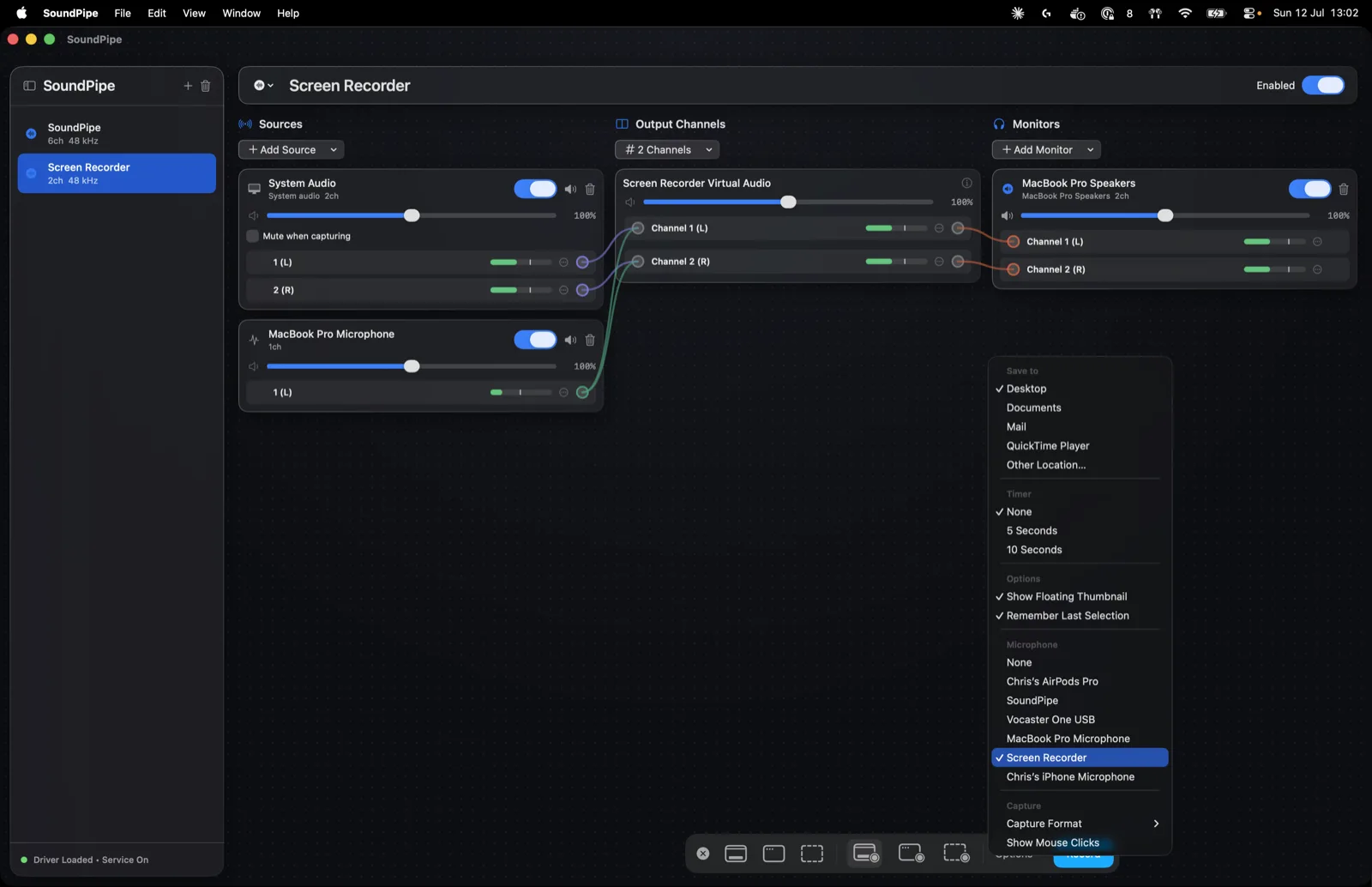The image size is (1372, 887).
Task: Open Add Monitor dropdown
Action: [1046, 149]
